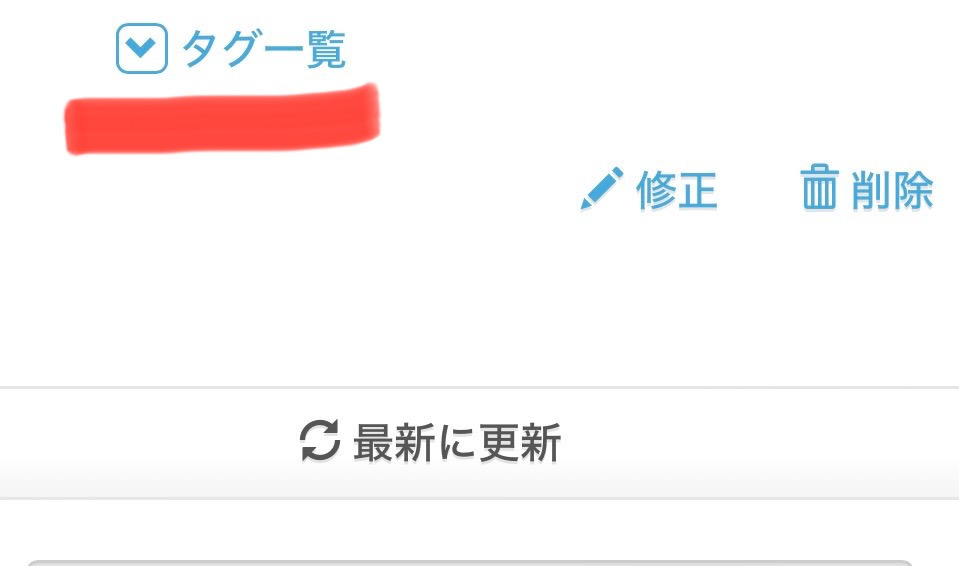The height and width of the screenshot is (566, 959).
Task: Click the red highlighted tag under タグ一覧
Action: pos(222,119)
